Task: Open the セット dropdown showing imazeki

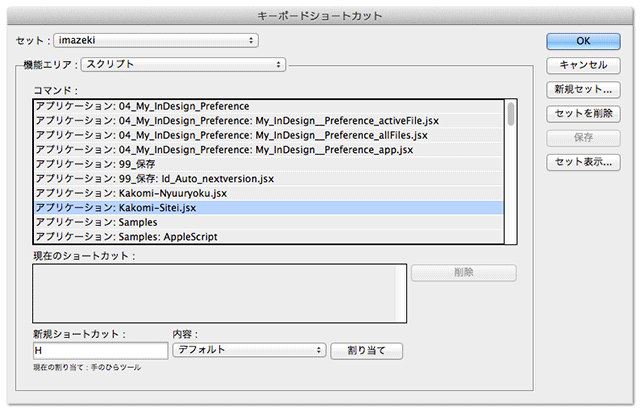Action: click(156, 40)
